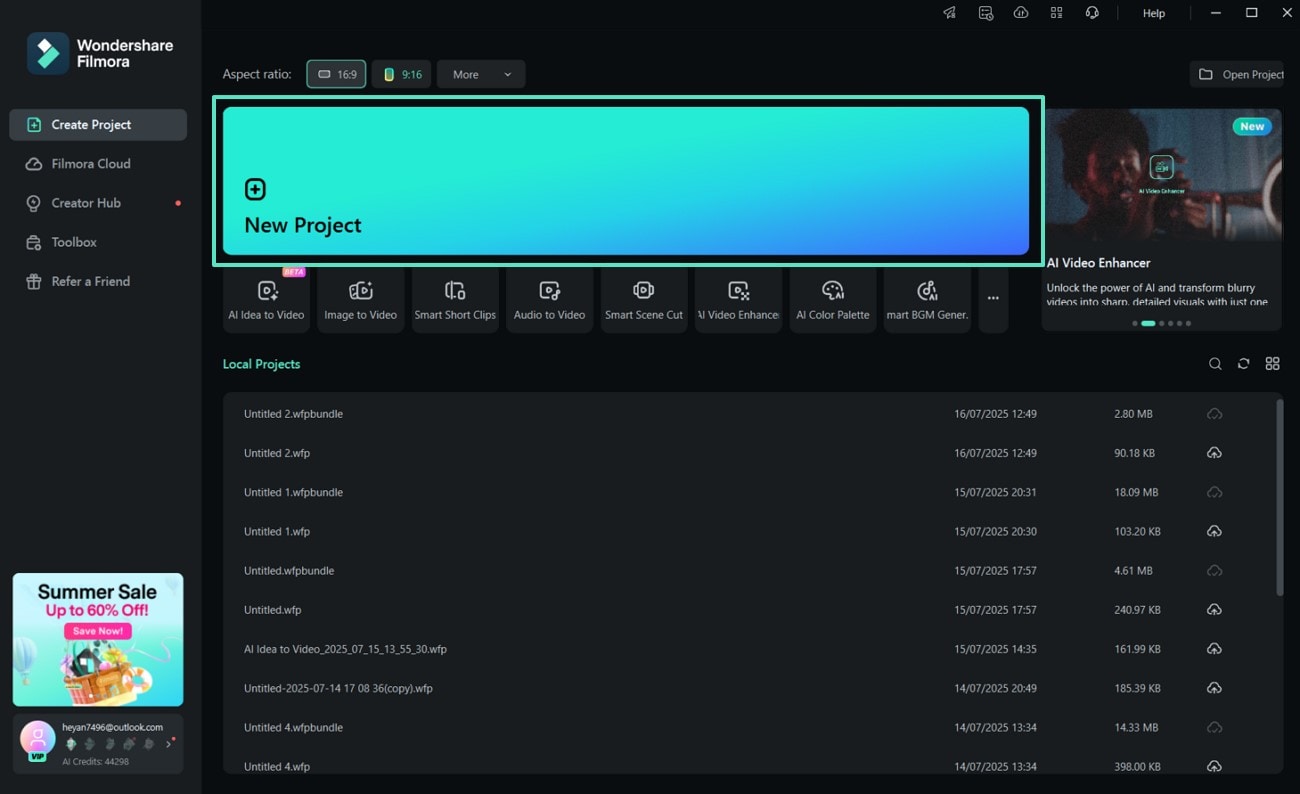
Task: Click the Wondershare Filmora logo
Action: click(x=100, y=53)
